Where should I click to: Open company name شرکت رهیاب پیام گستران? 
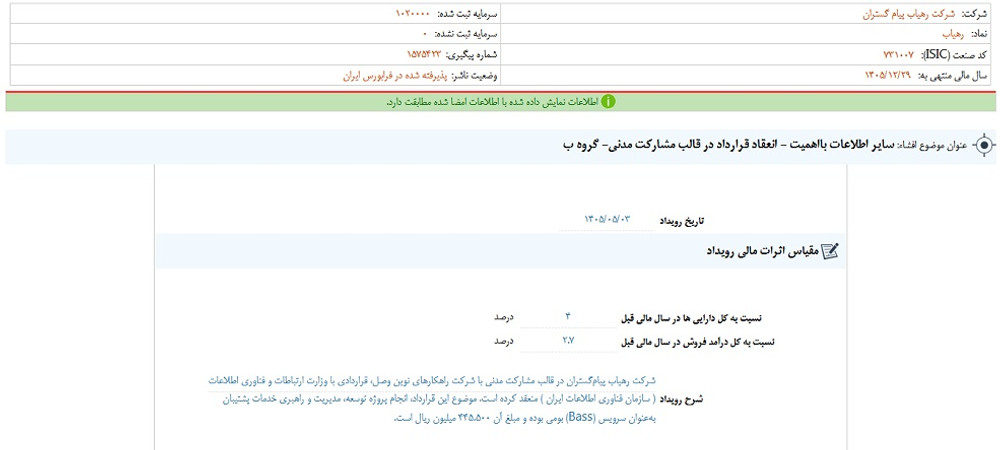(907, 13)
